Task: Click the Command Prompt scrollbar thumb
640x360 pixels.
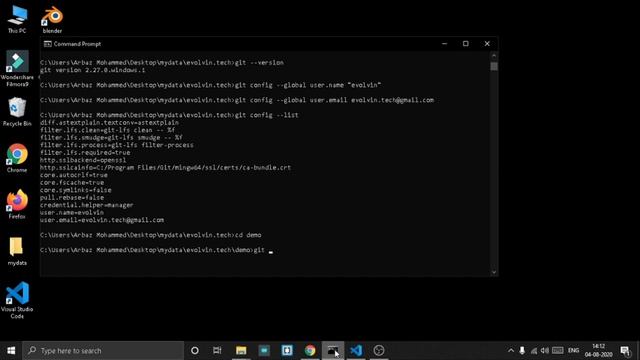Action: (x=494, y=66)
